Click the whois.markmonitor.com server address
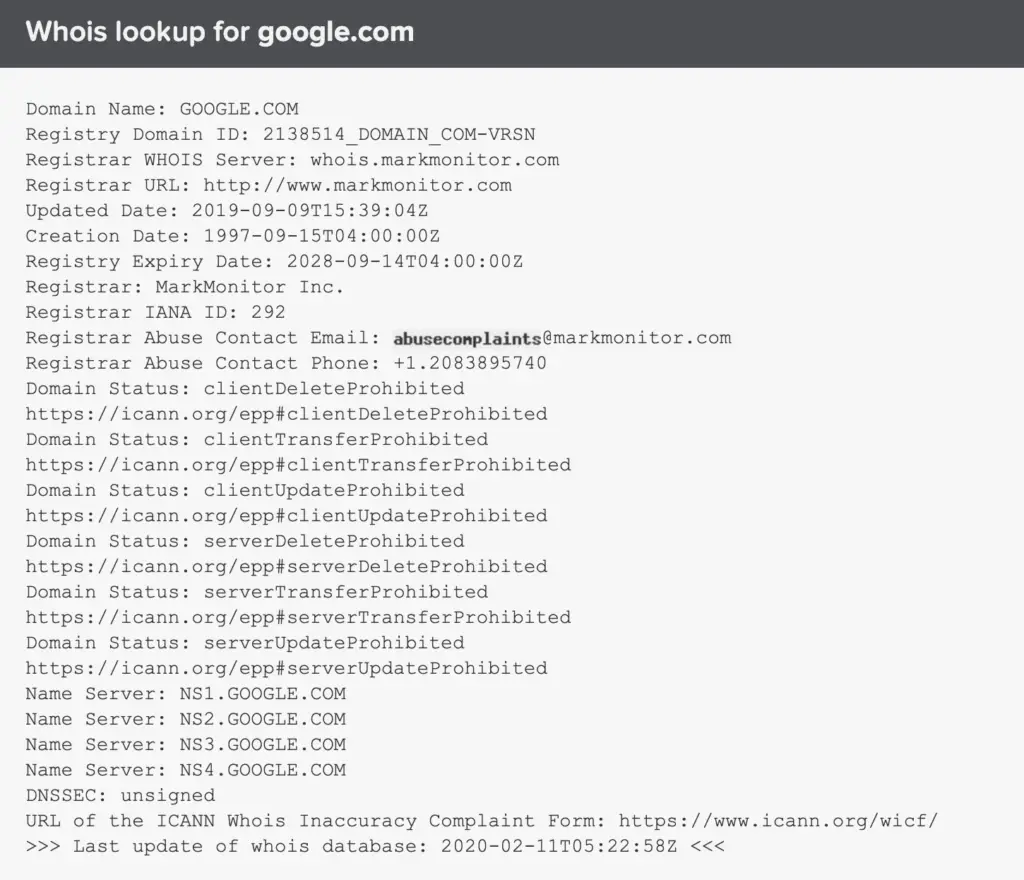1024x880 pixels. 434,160
